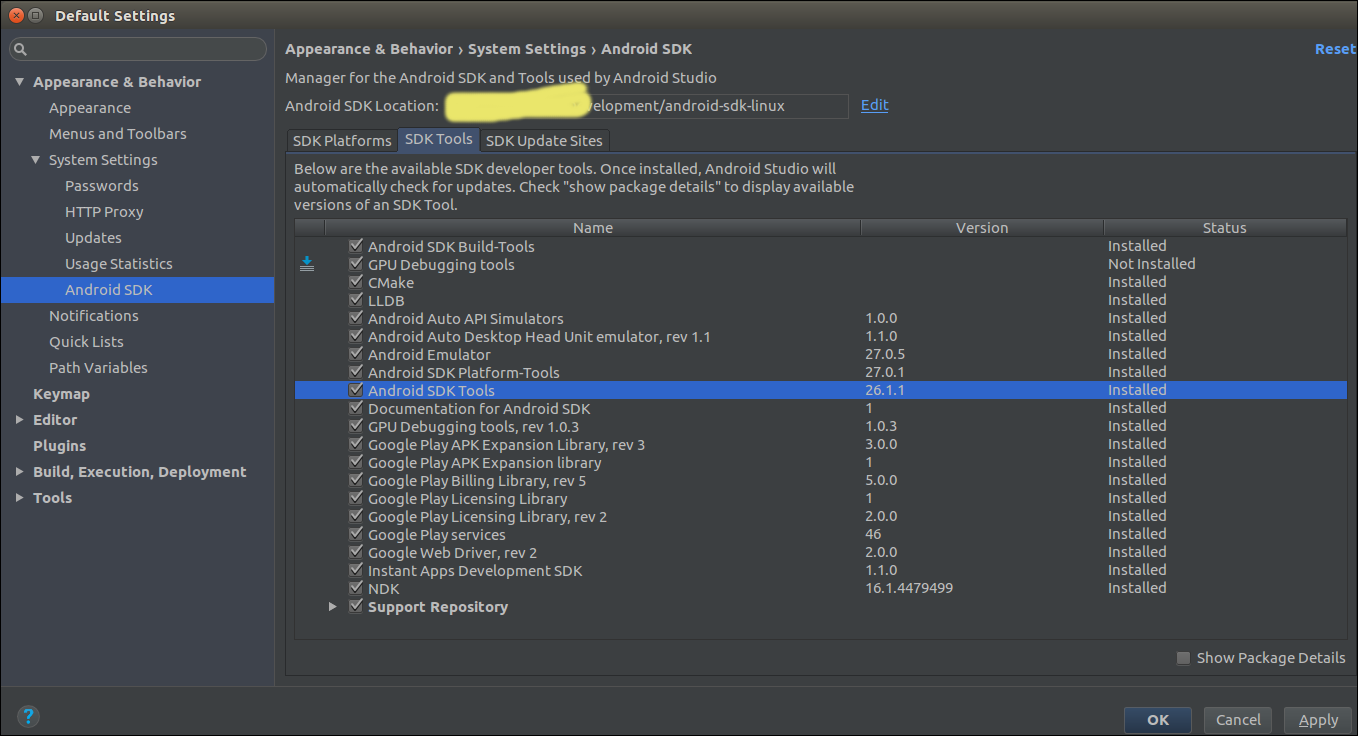Screen dimensions: 1358x736
Task: Open the SDK Update Sites tab
Action: pyautogui.click(x=544, y=141)
